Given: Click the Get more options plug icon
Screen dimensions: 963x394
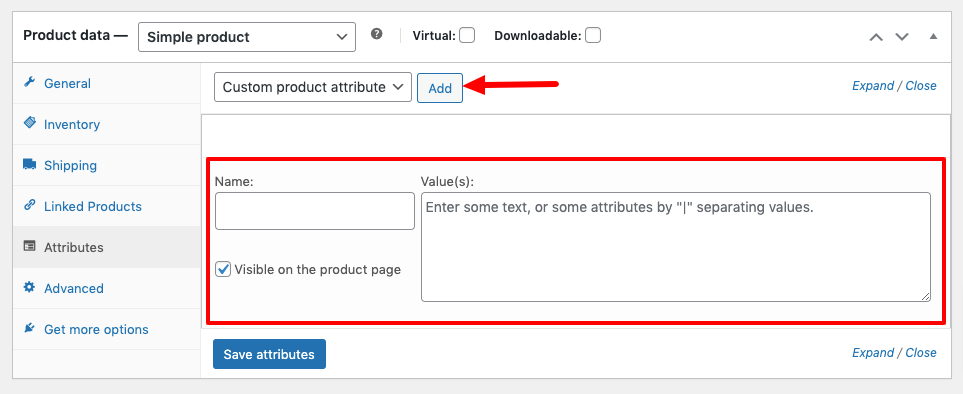Looking at the screenshot, I should pyautogui.click(x=29, y=328).
